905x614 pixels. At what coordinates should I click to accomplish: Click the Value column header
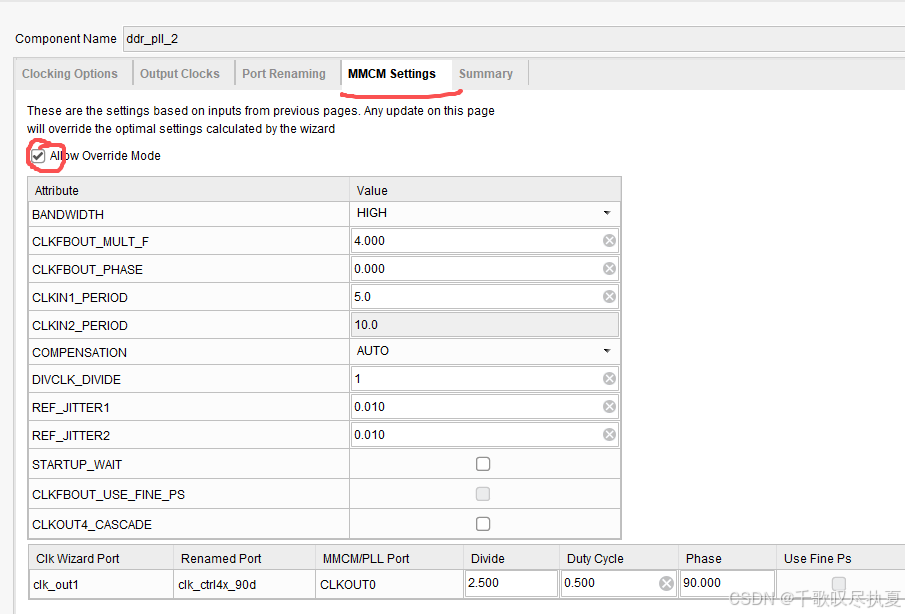pos(485,190)
